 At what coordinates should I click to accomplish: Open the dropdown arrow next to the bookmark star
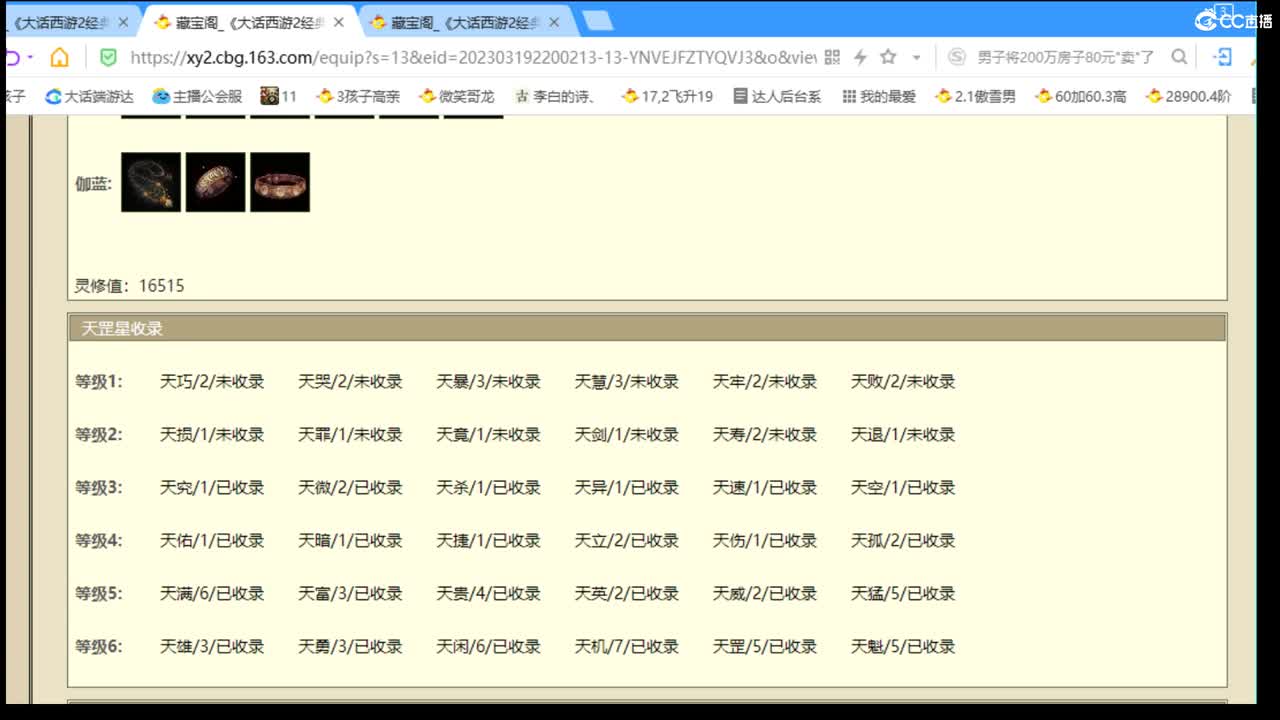point(915,57)
